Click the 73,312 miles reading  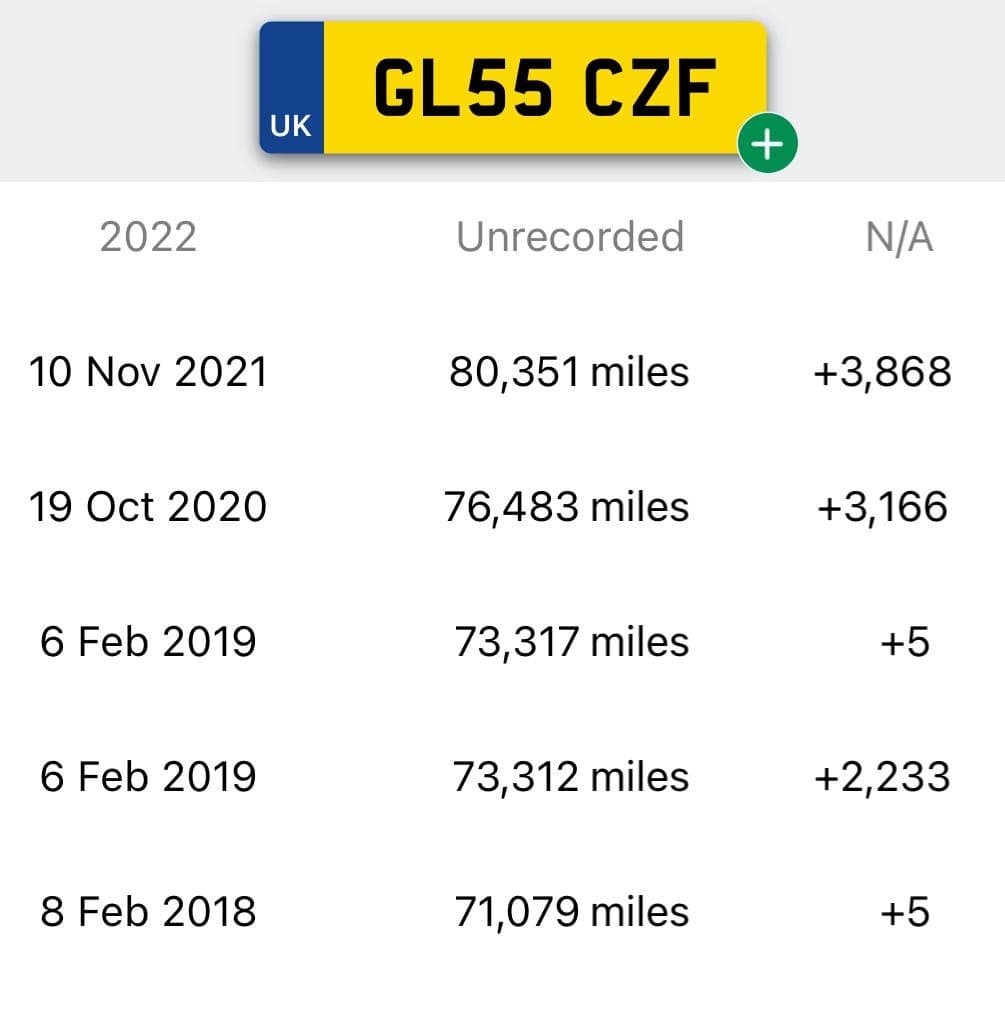click(x=570, y=777)
